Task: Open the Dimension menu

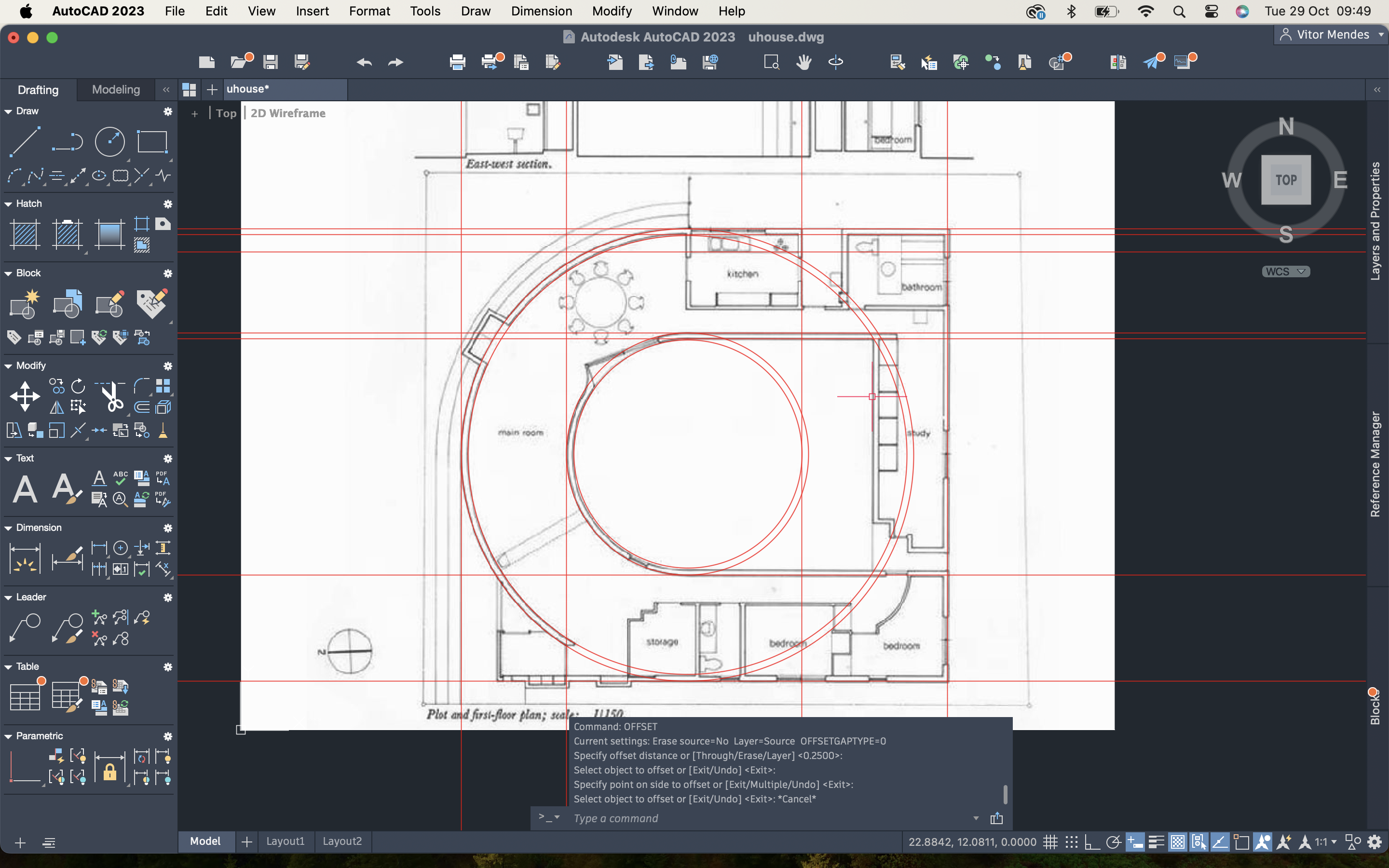Action: [541, 11]
